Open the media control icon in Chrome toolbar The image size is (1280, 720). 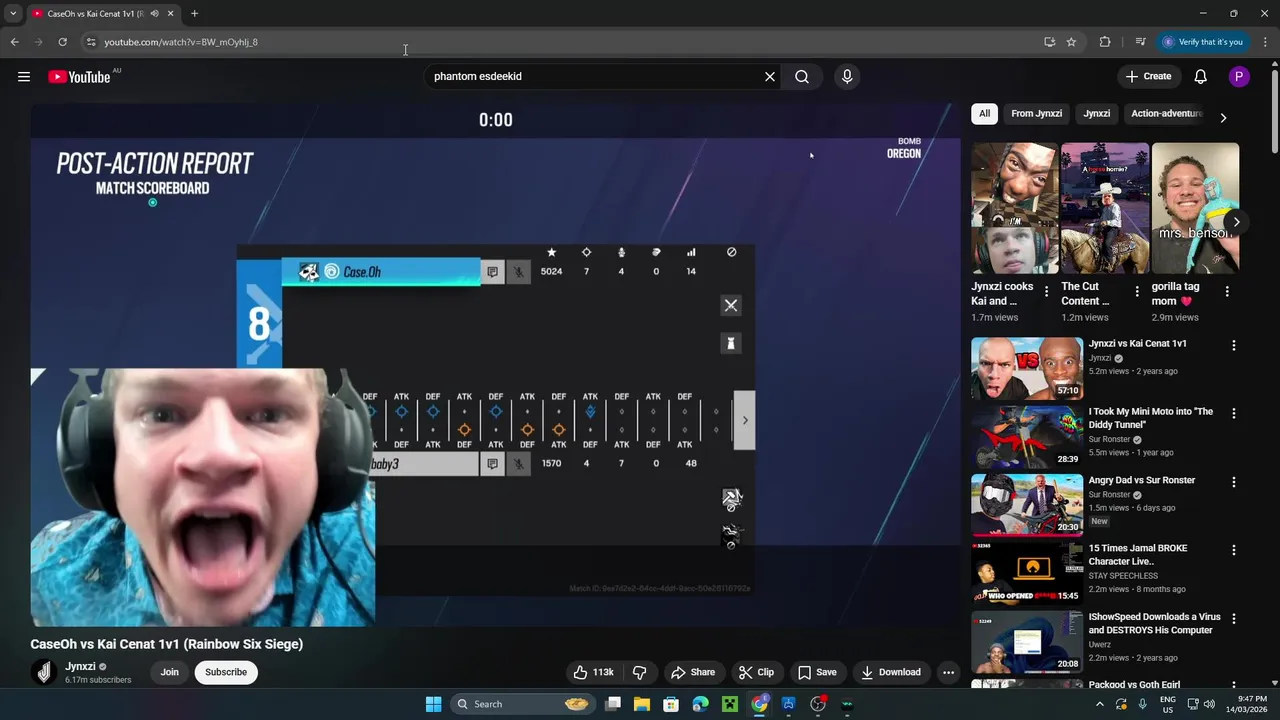pyautogui.click(x=1140, y=42)
